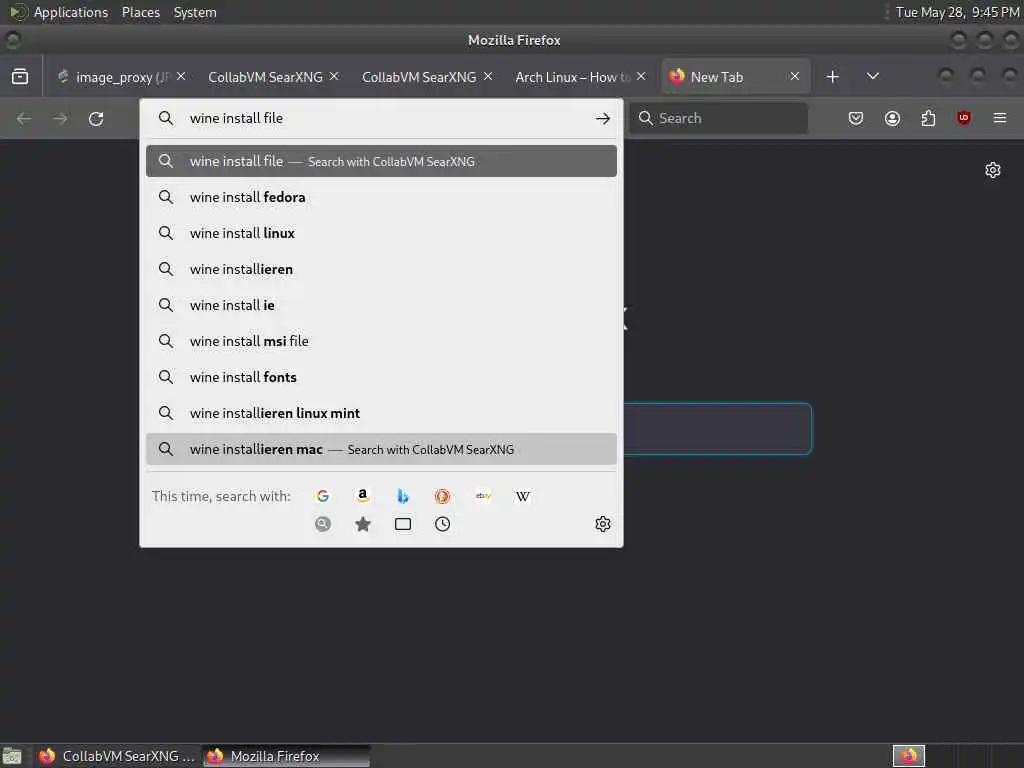Image resolution: width=1024 pixels, height=768 pixels.
Task: List all tabs chevron dropdown
Action: 872,76
